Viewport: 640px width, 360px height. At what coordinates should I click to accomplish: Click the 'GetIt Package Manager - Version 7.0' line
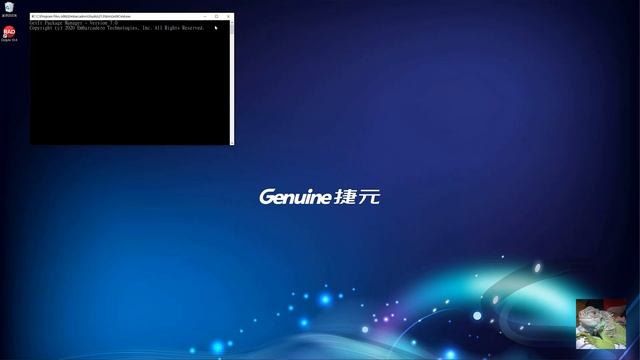click(x=74, y=23)
